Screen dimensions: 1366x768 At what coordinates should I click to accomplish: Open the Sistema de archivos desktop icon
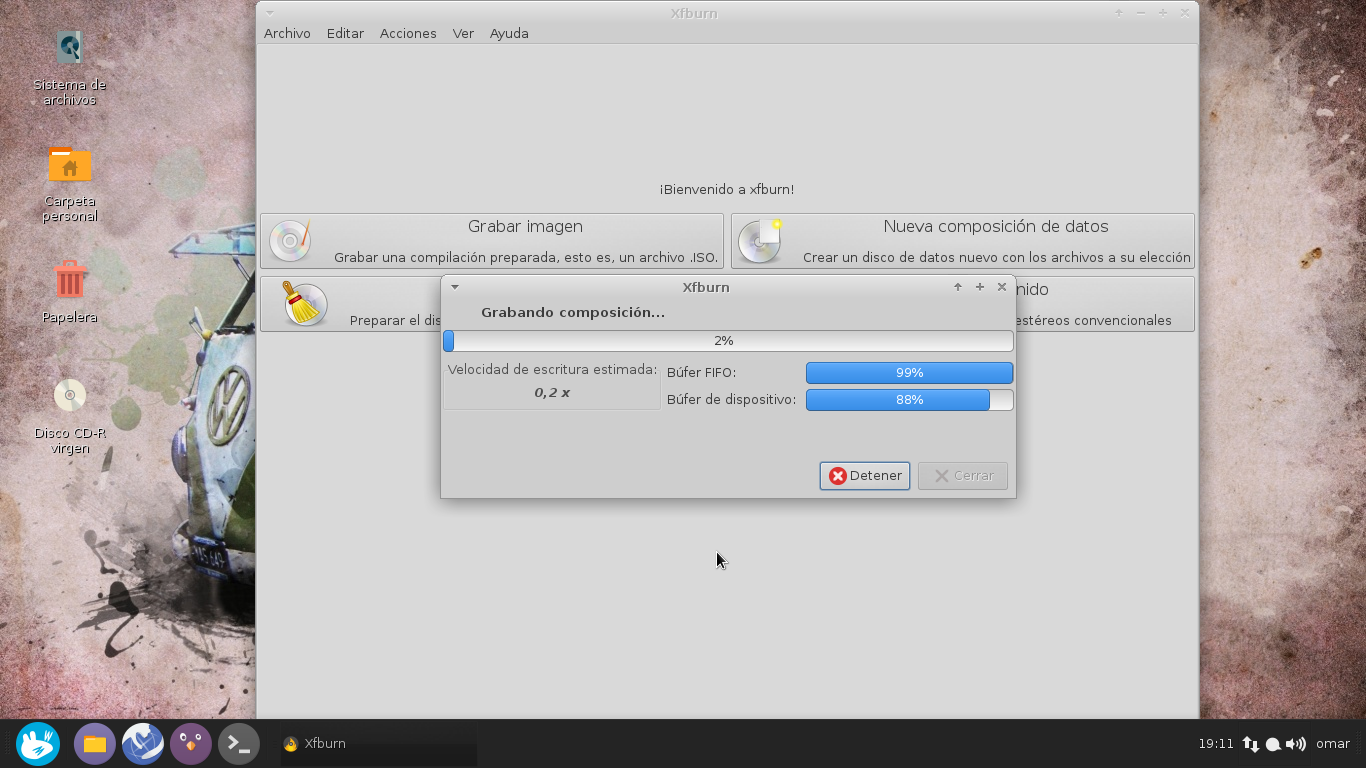pos(69,48)
